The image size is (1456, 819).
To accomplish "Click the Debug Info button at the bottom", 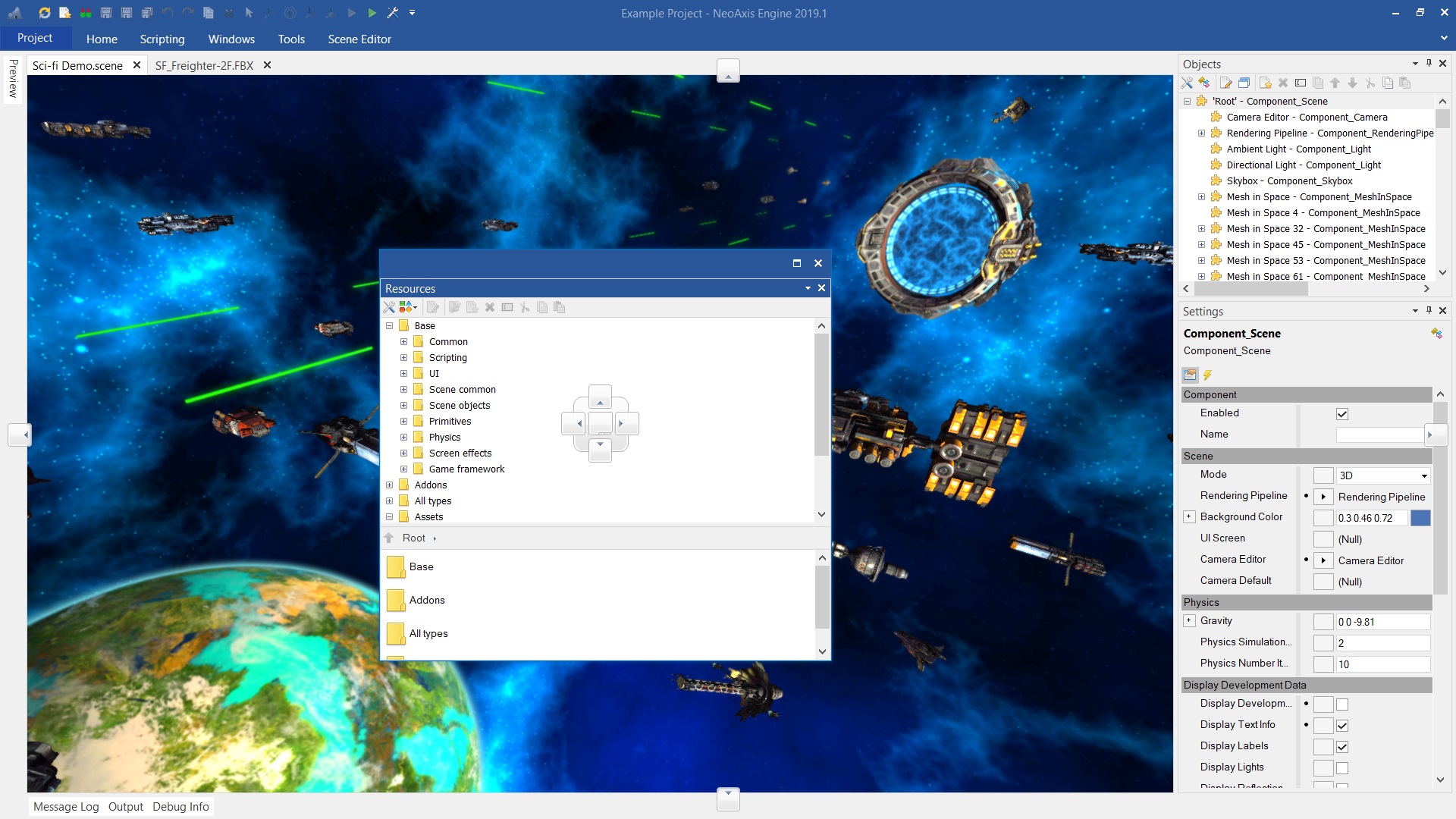I will pos(180,806).
